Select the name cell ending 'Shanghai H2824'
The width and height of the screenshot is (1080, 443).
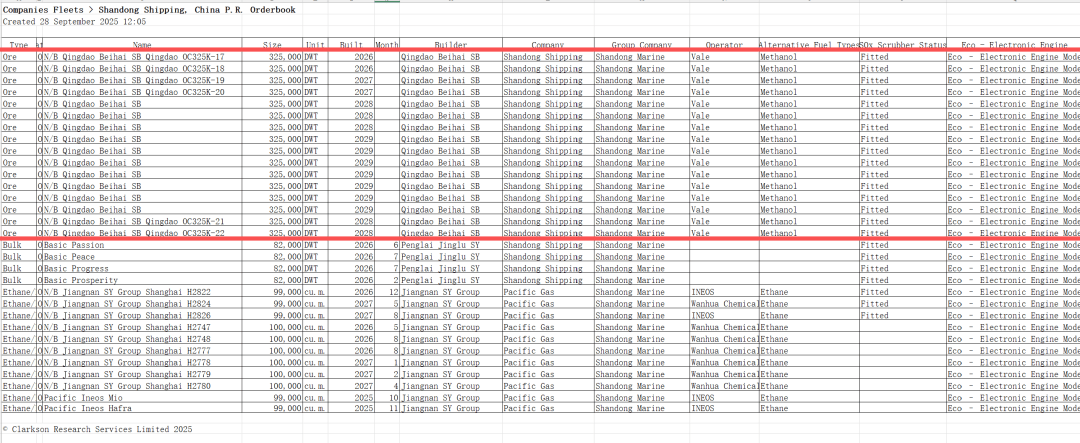coord(142,304)
